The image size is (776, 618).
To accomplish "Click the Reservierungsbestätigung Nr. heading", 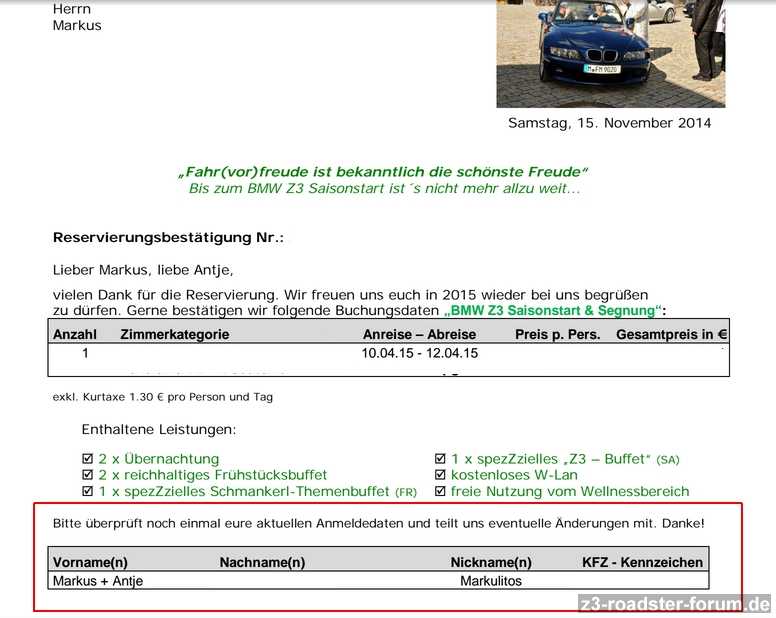I will 168,238.
